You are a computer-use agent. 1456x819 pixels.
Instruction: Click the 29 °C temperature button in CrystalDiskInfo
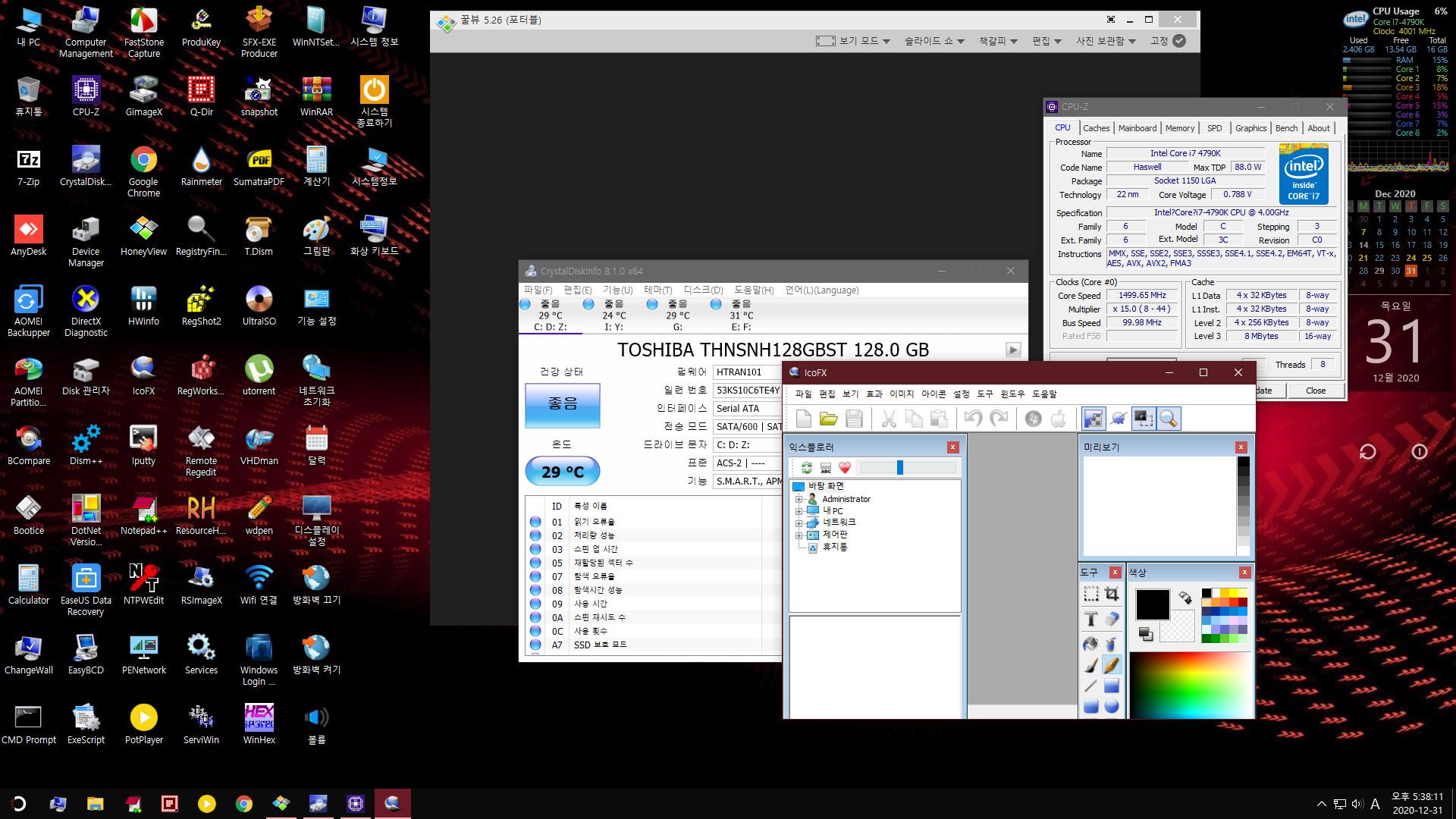563,472
